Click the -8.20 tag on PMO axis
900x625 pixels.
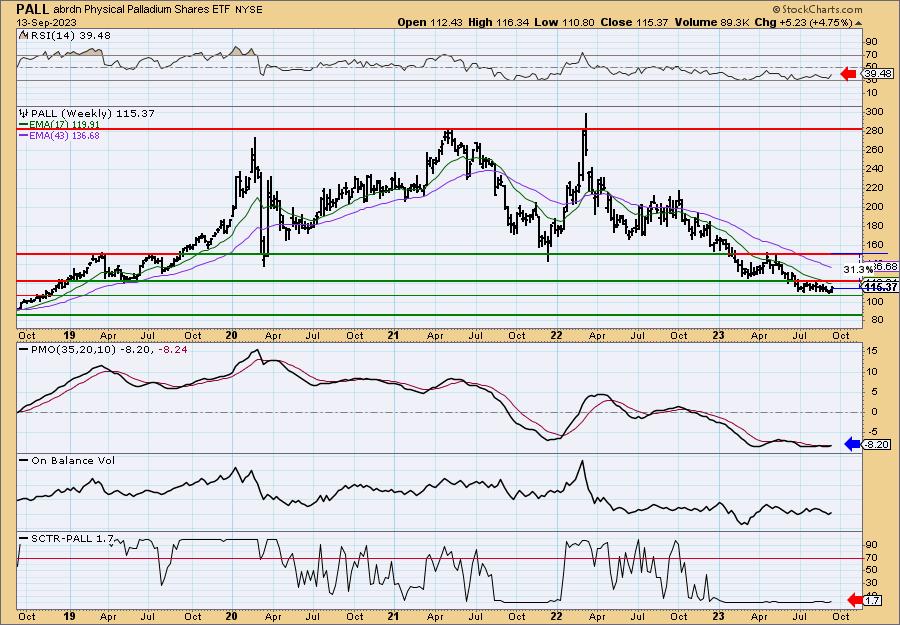(878, 444)
